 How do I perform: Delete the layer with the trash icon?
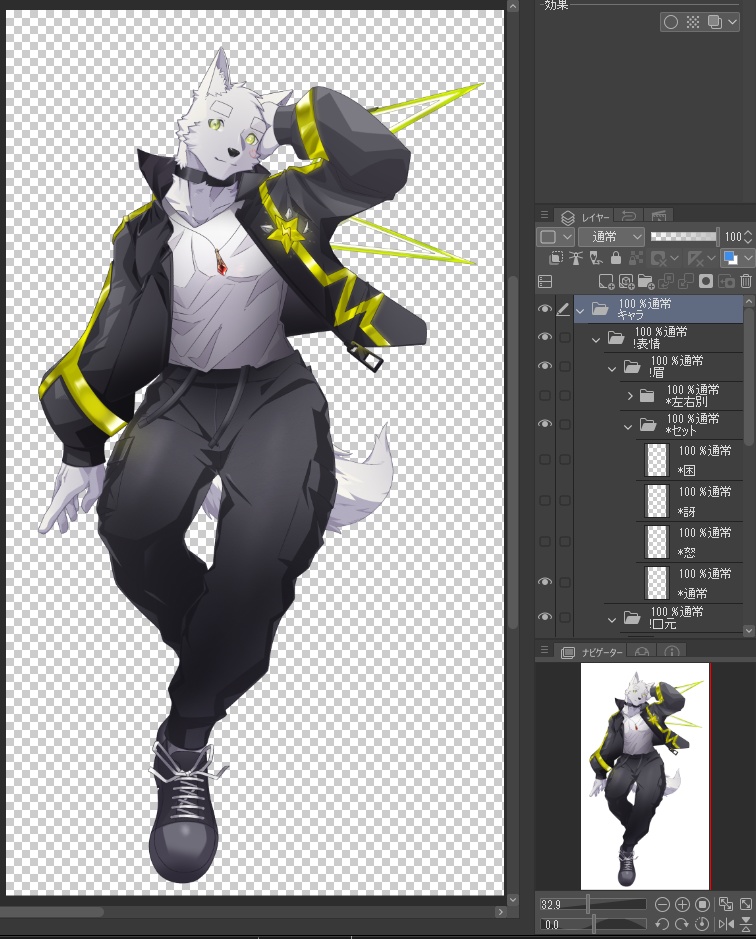pos(746,281)
